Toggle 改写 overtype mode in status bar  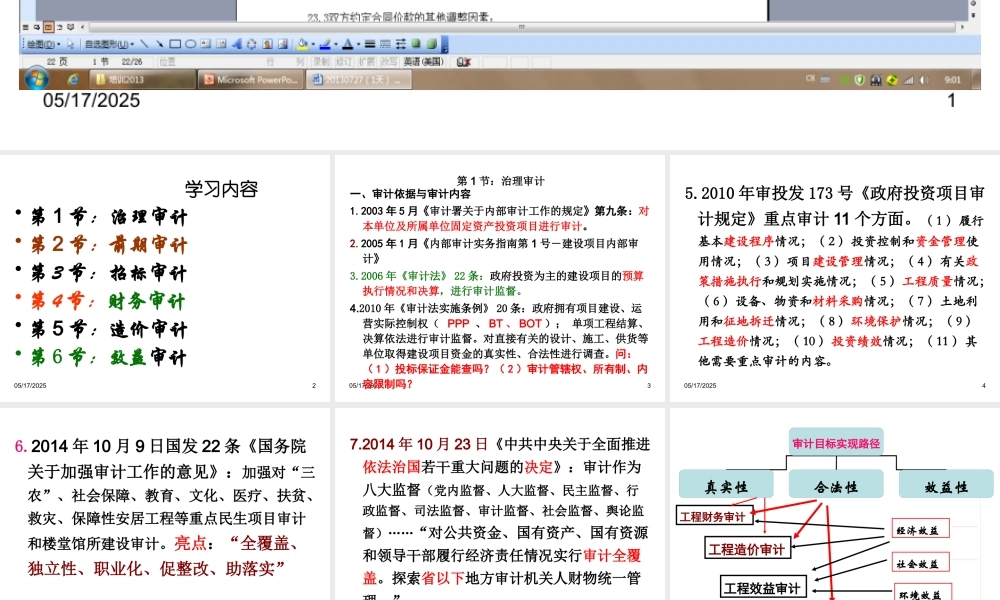(x=388, y=62)
